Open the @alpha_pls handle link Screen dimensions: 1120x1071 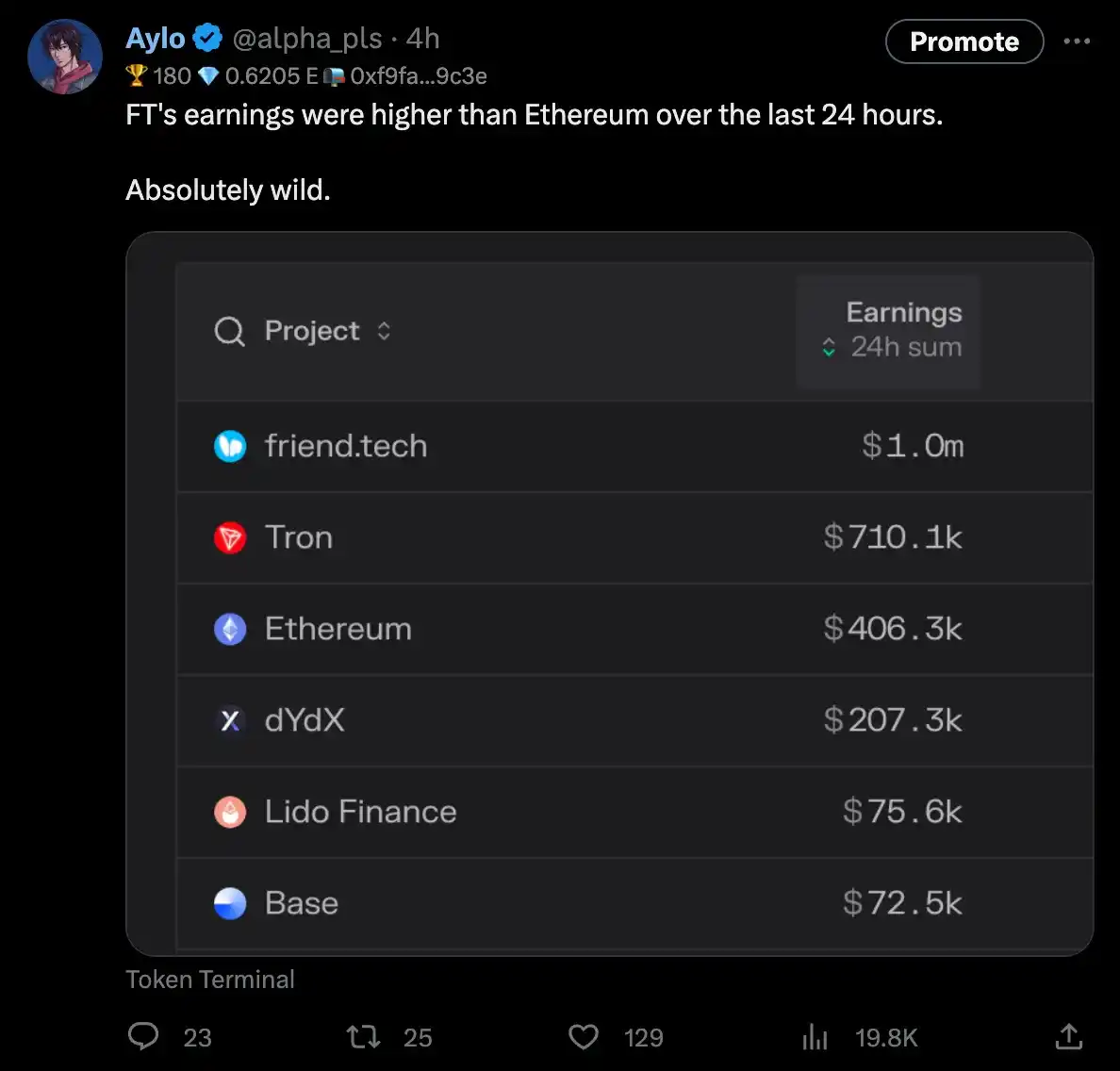[306, 39]
